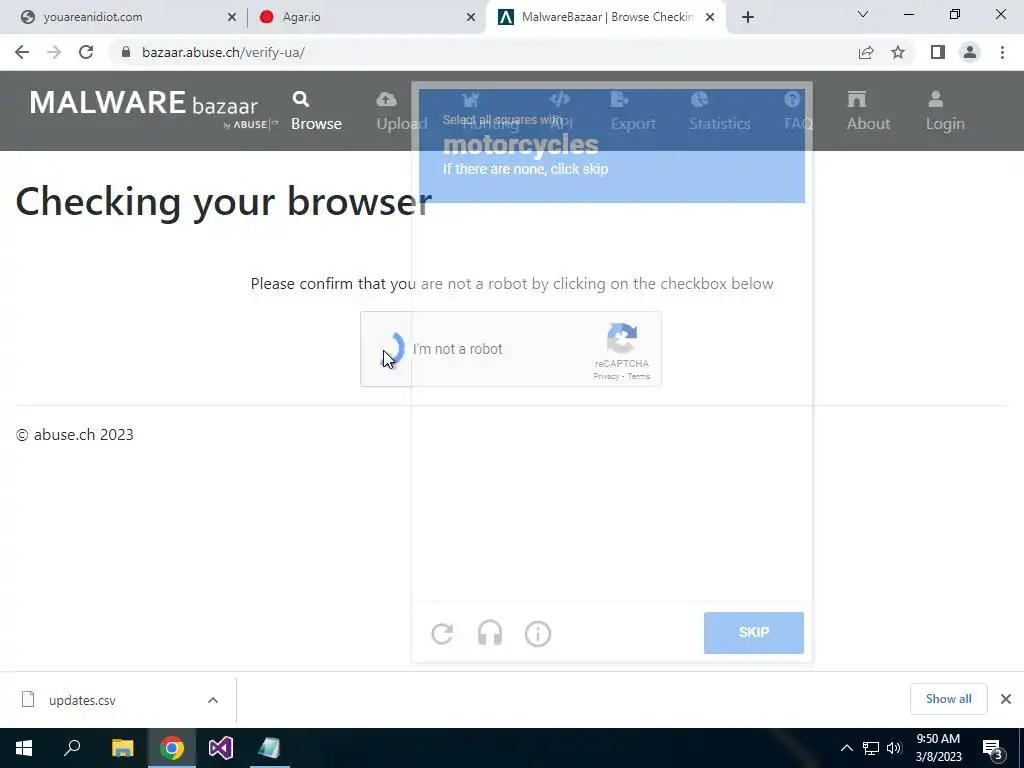Open the About page icon
Image resolution: width=1024 pixels, height=768 pixels.
[856, 99]
